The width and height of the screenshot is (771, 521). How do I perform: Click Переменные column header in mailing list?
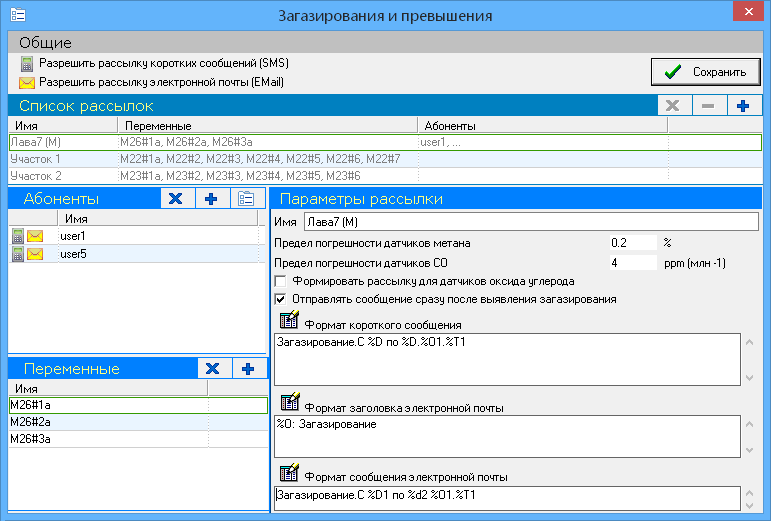(268, 126)
